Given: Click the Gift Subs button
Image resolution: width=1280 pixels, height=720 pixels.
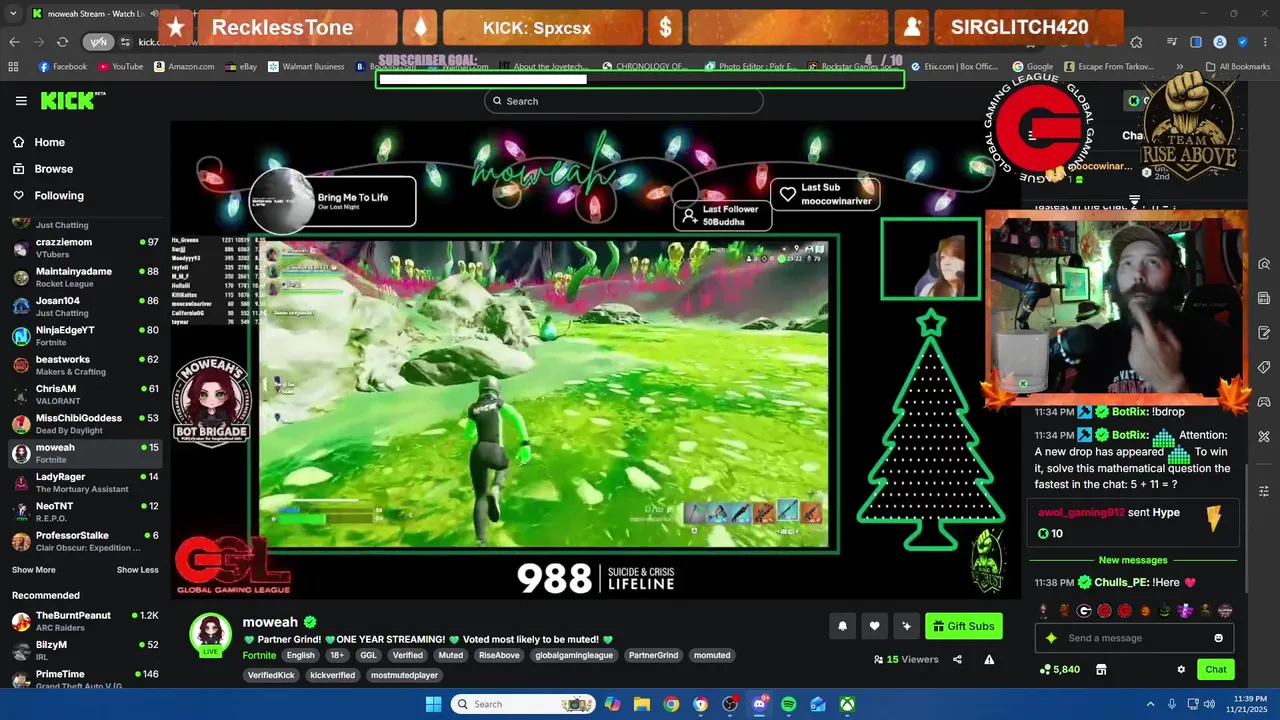Looking at the screenshot, I should (964, 626).
